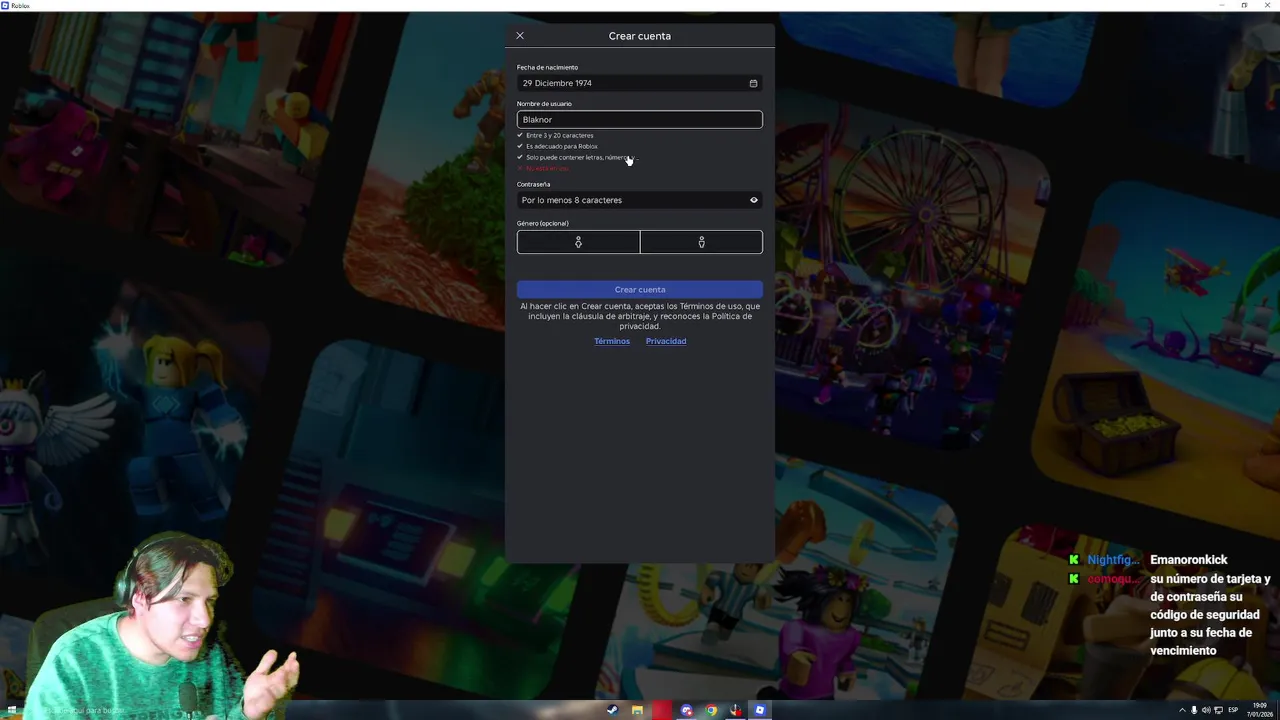Click the 'Fecha de nacimiento' label
This screenshot has height=720, width=1280.
pyautogui.click(x=547, y=67)
